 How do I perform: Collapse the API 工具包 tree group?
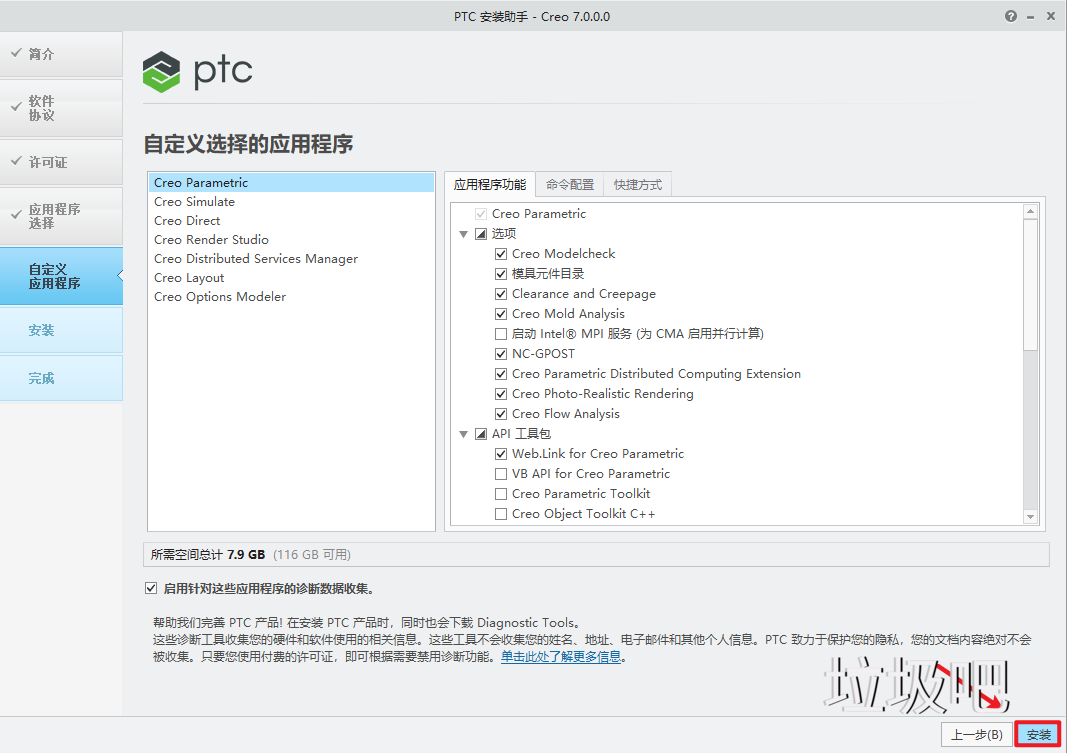[x=464, y=434]
